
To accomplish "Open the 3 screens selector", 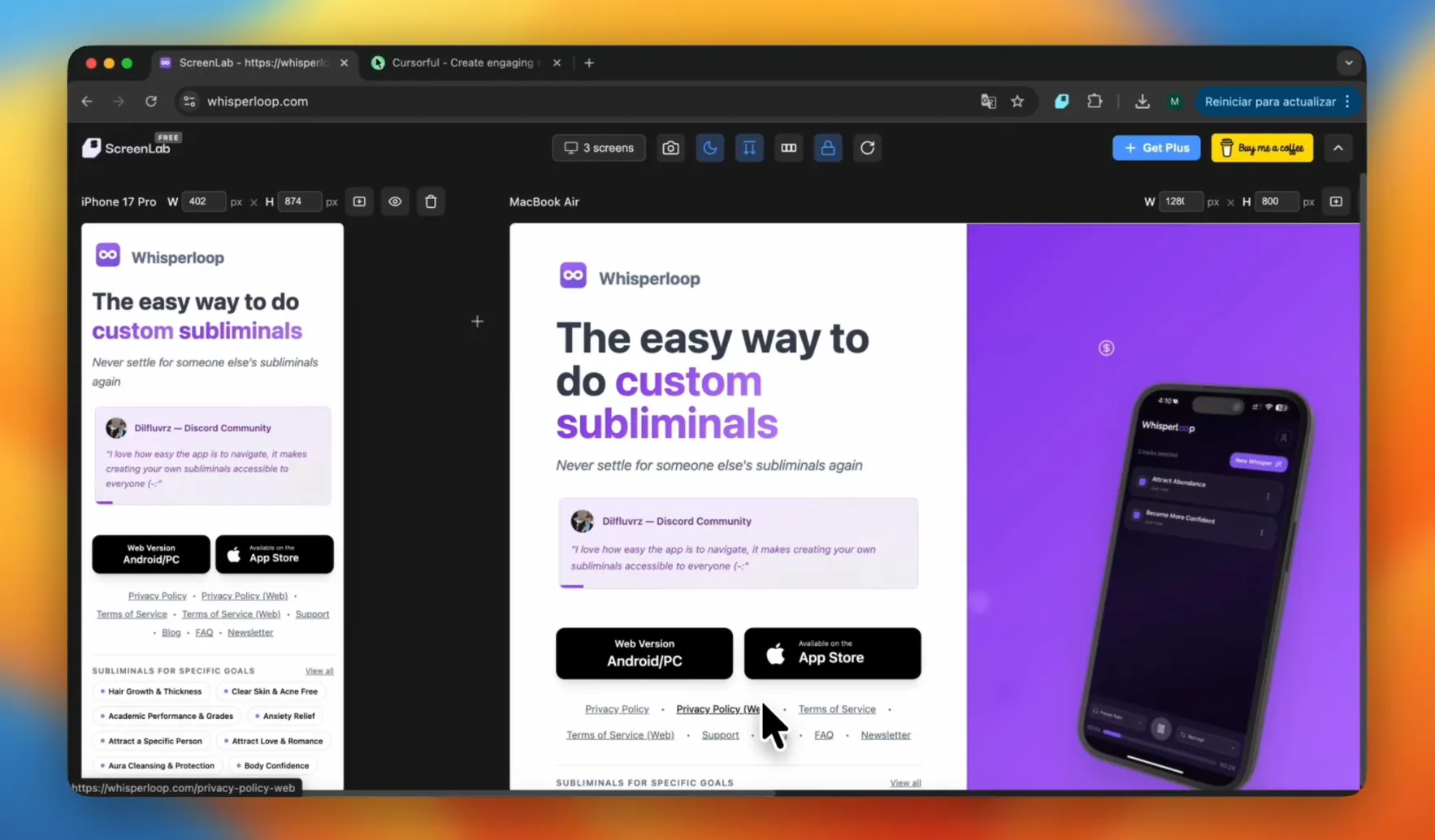I will click(599, 148).
